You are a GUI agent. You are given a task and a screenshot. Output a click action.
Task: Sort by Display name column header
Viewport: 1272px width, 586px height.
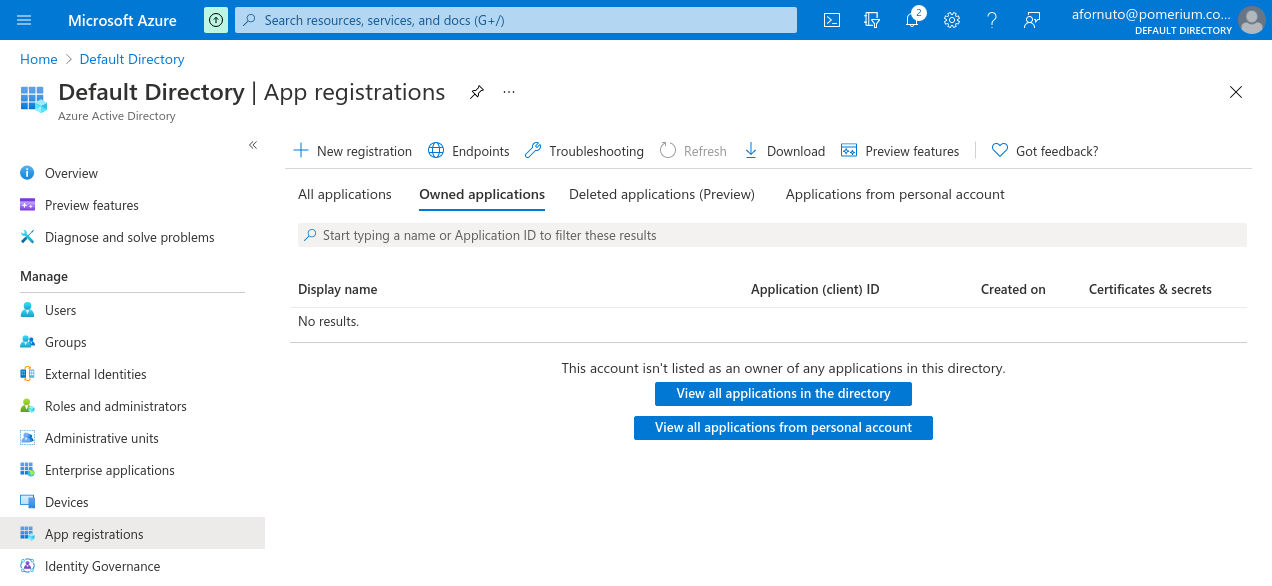click(x=338, y=289)
